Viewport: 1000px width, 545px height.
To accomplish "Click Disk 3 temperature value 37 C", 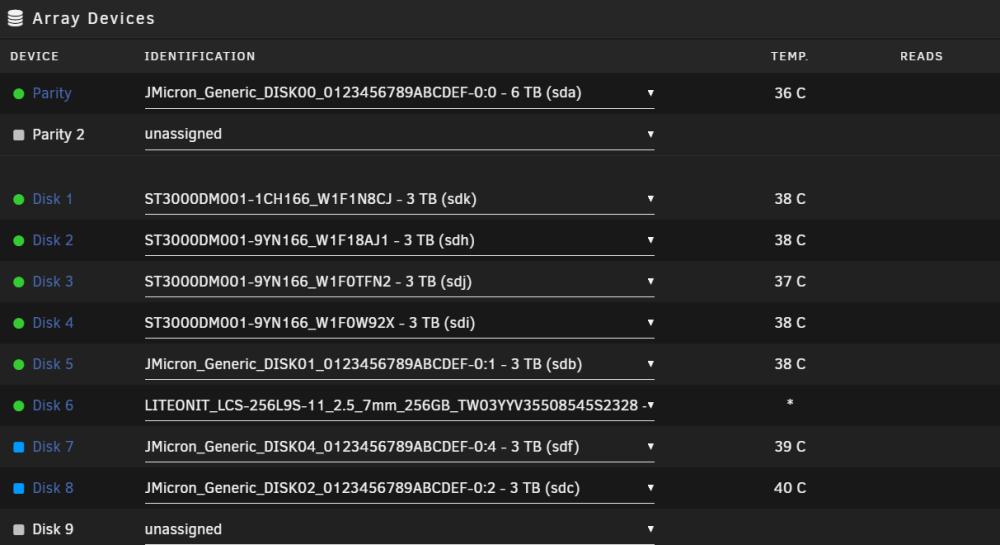I will tap(790, 281).
